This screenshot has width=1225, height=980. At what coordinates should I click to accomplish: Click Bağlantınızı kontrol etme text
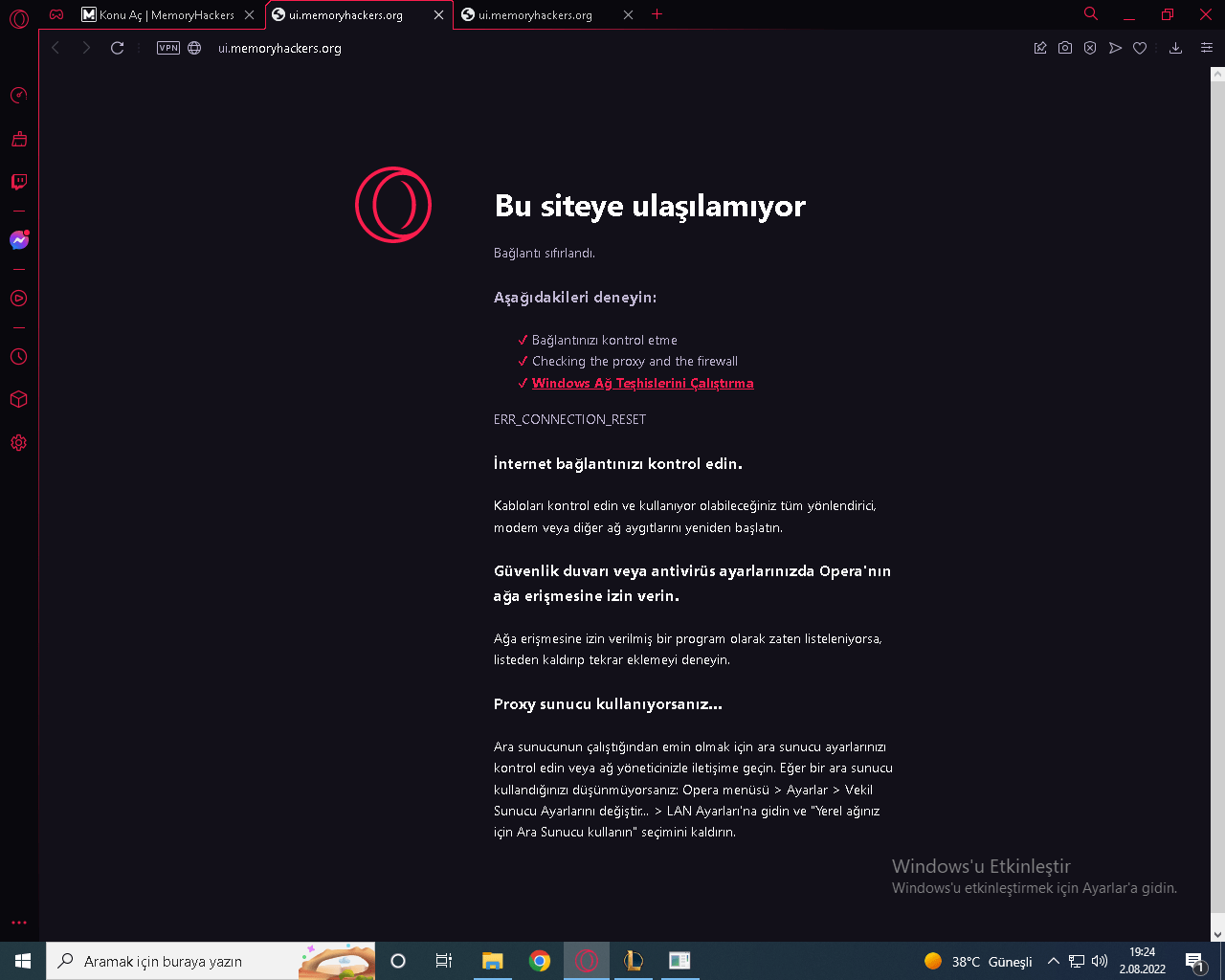pos(605,341)
